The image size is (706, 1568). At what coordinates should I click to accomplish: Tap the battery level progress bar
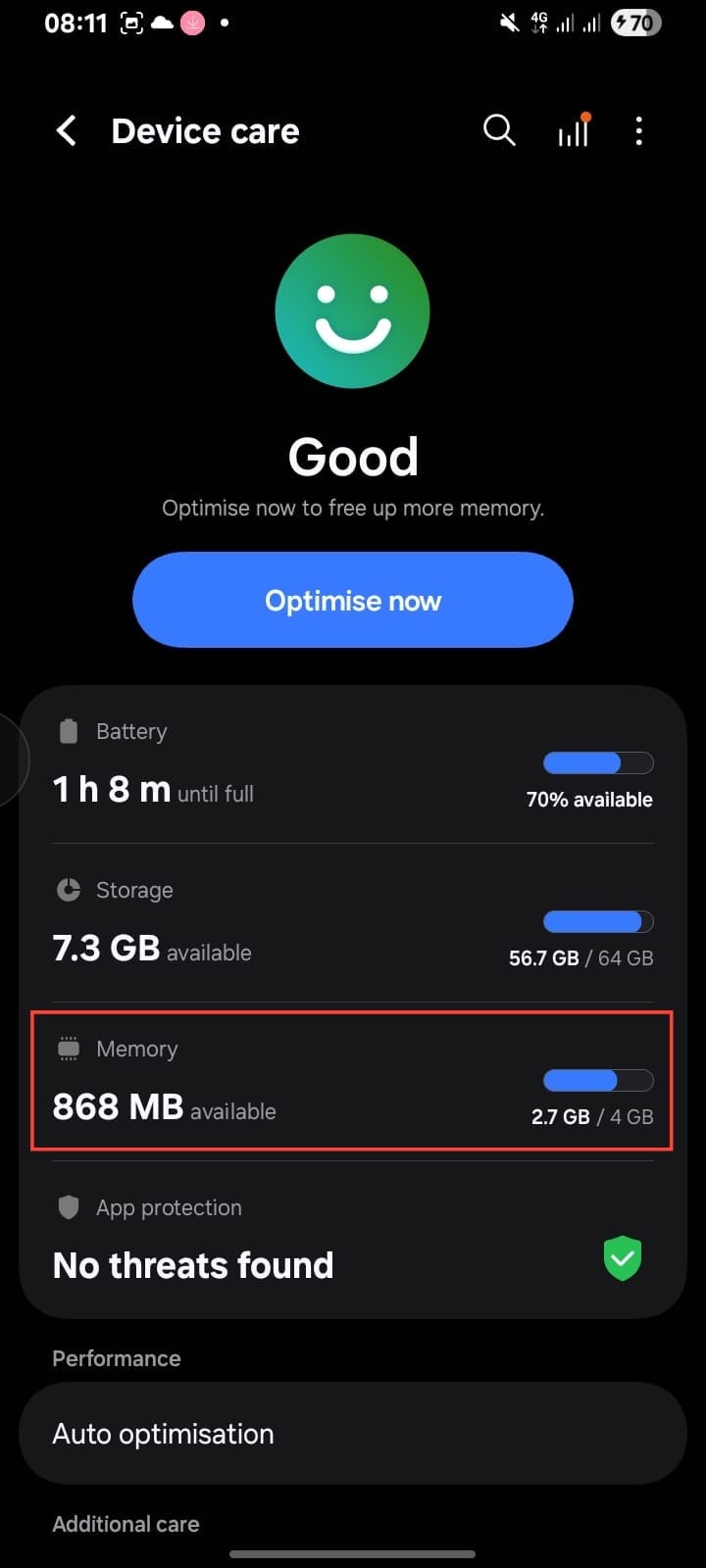pyautogui.click(x=598, y=763)
